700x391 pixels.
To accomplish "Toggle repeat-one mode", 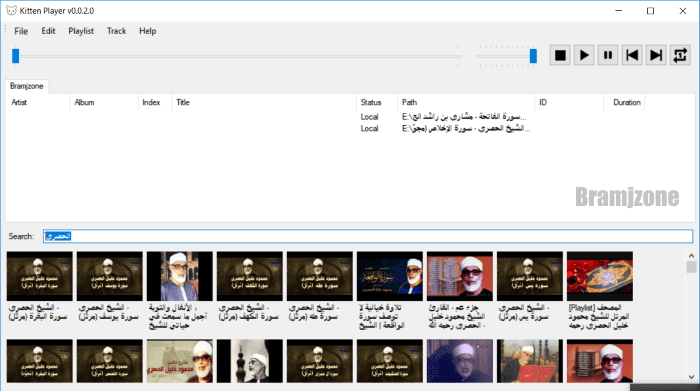I will (x=680, y=55).
